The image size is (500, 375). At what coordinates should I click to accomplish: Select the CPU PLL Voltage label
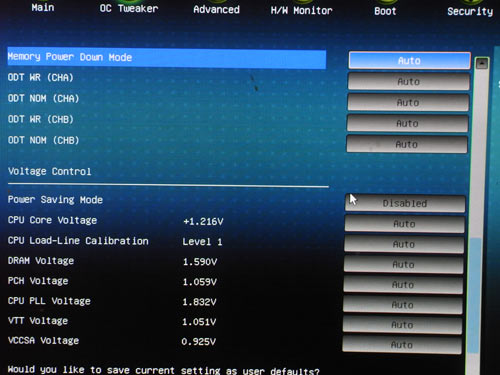click(x=49, y=301)
